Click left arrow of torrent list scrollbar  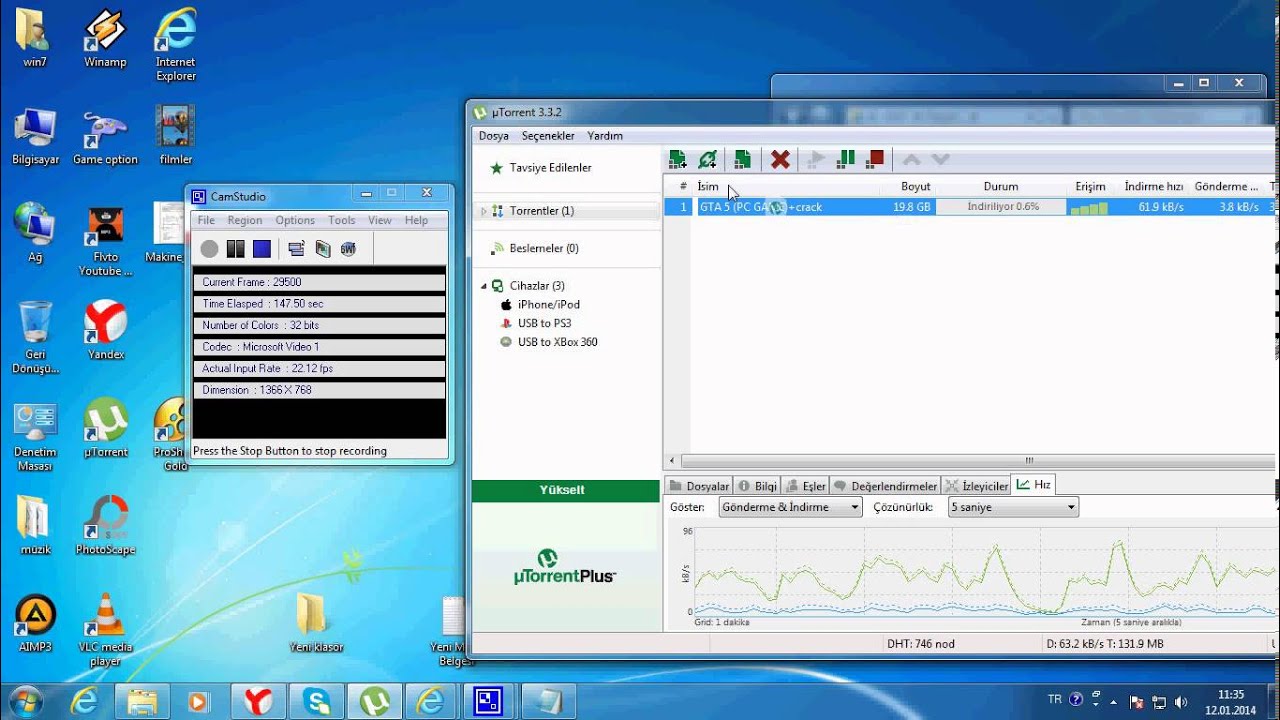[x=672, y=461]
